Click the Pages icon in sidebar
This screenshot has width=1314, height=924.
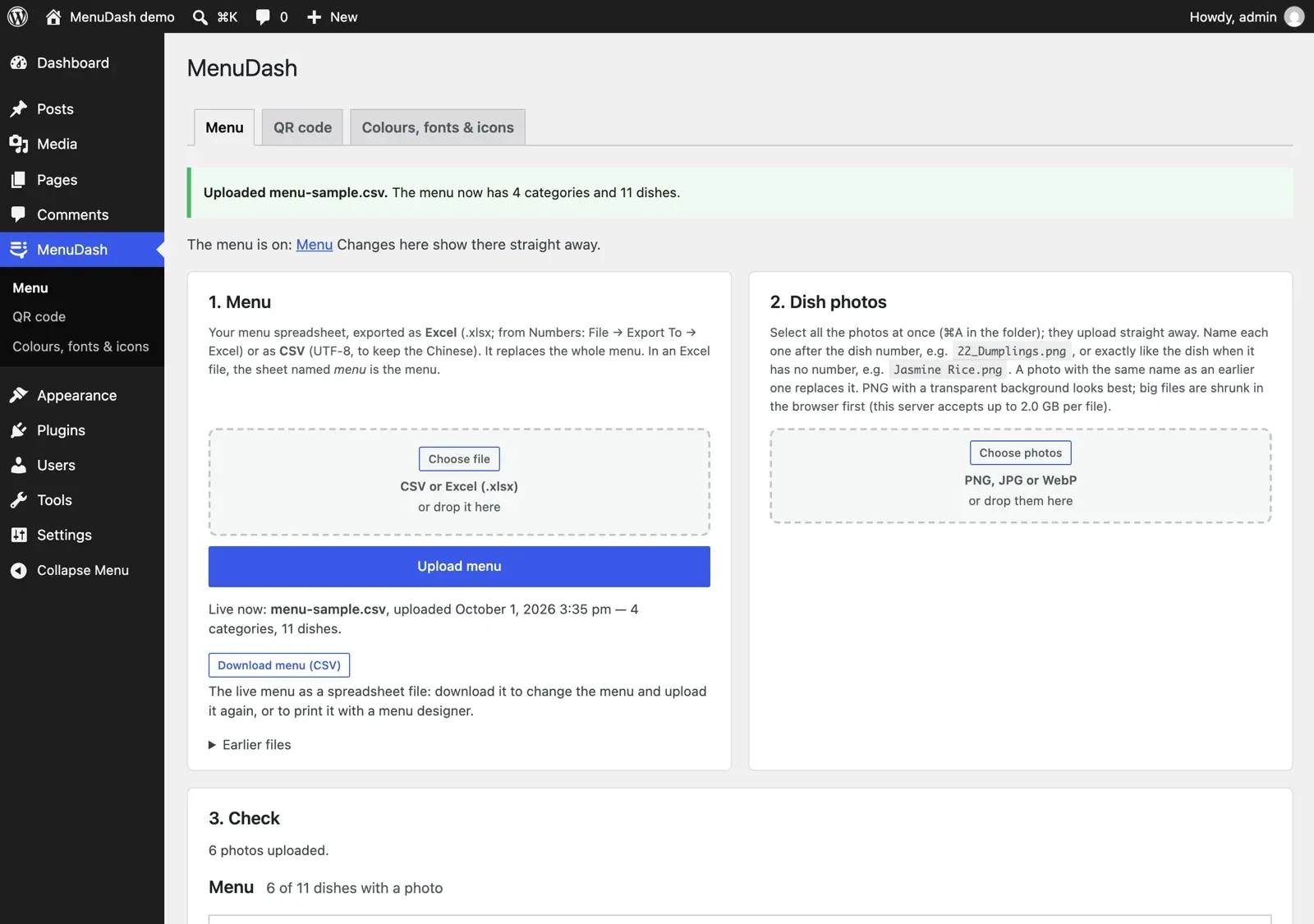pos(18,180)
